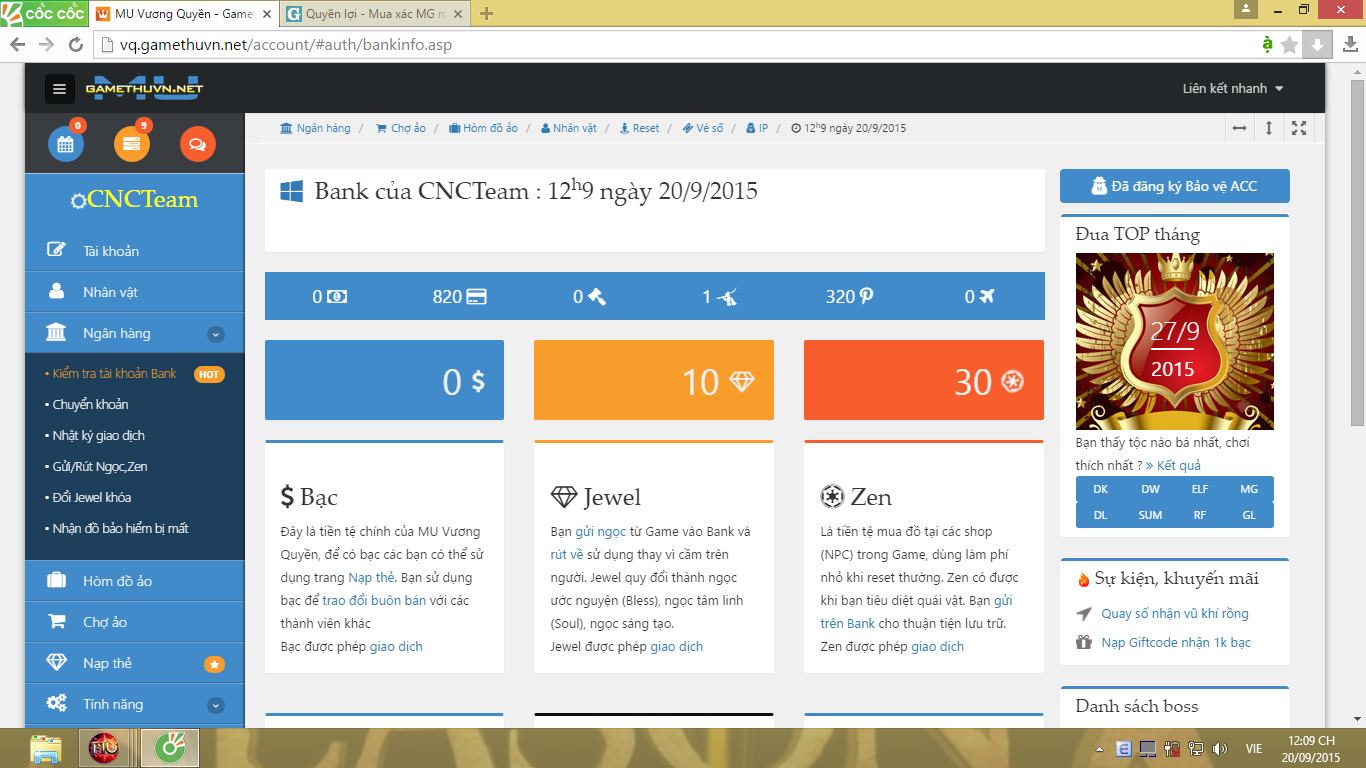Open the orange card icon with badge 9
Image resolution: width=1366 pixels, height=768 pixels.
pyautogui.click(x=132, y=144)
